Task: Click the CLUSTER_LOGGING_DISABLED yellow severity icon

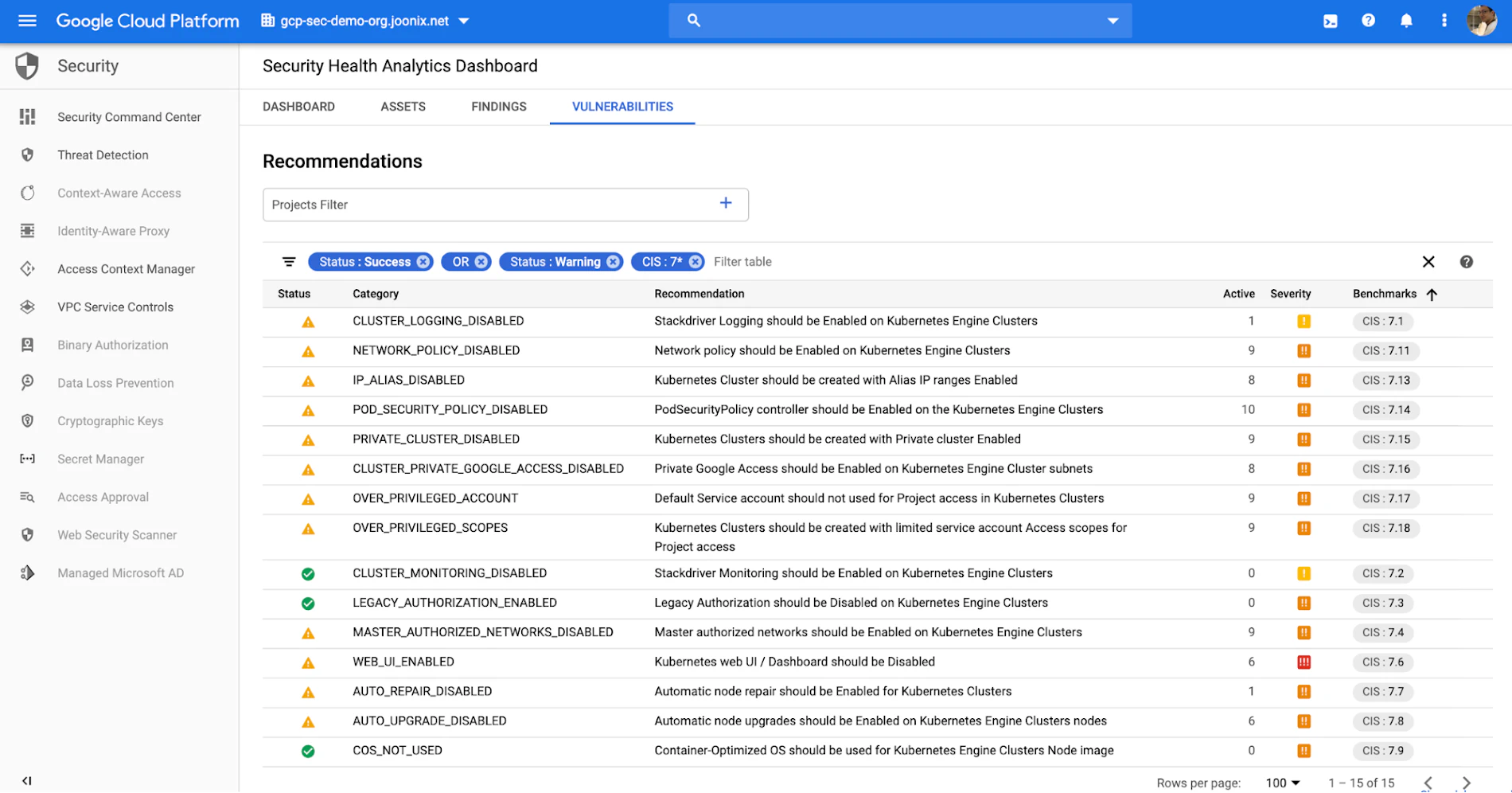Action: 1304,322
